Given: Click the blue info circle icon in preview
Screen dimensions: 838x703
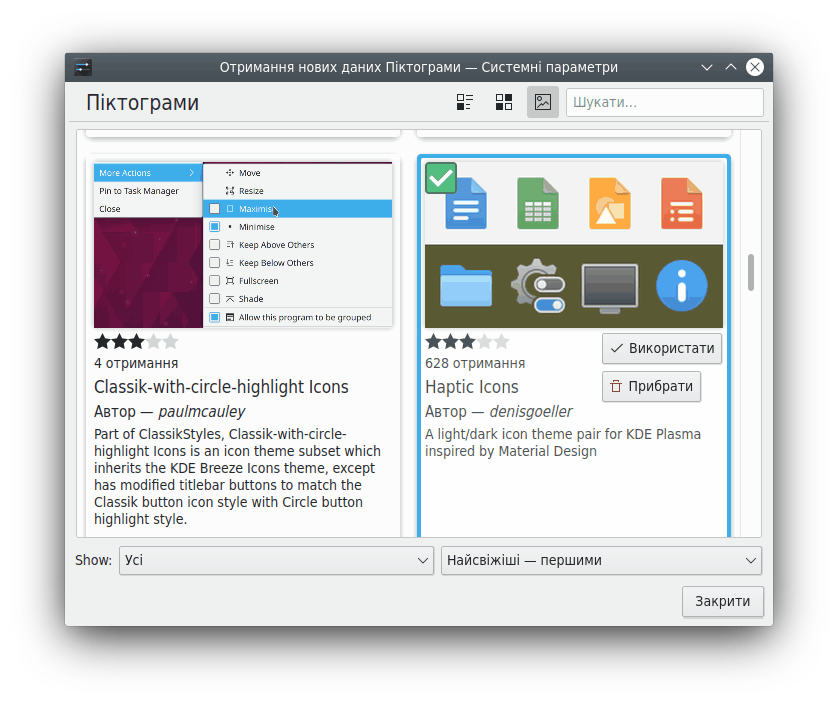Looking at the screenshot, I should [x=681, y=286].
